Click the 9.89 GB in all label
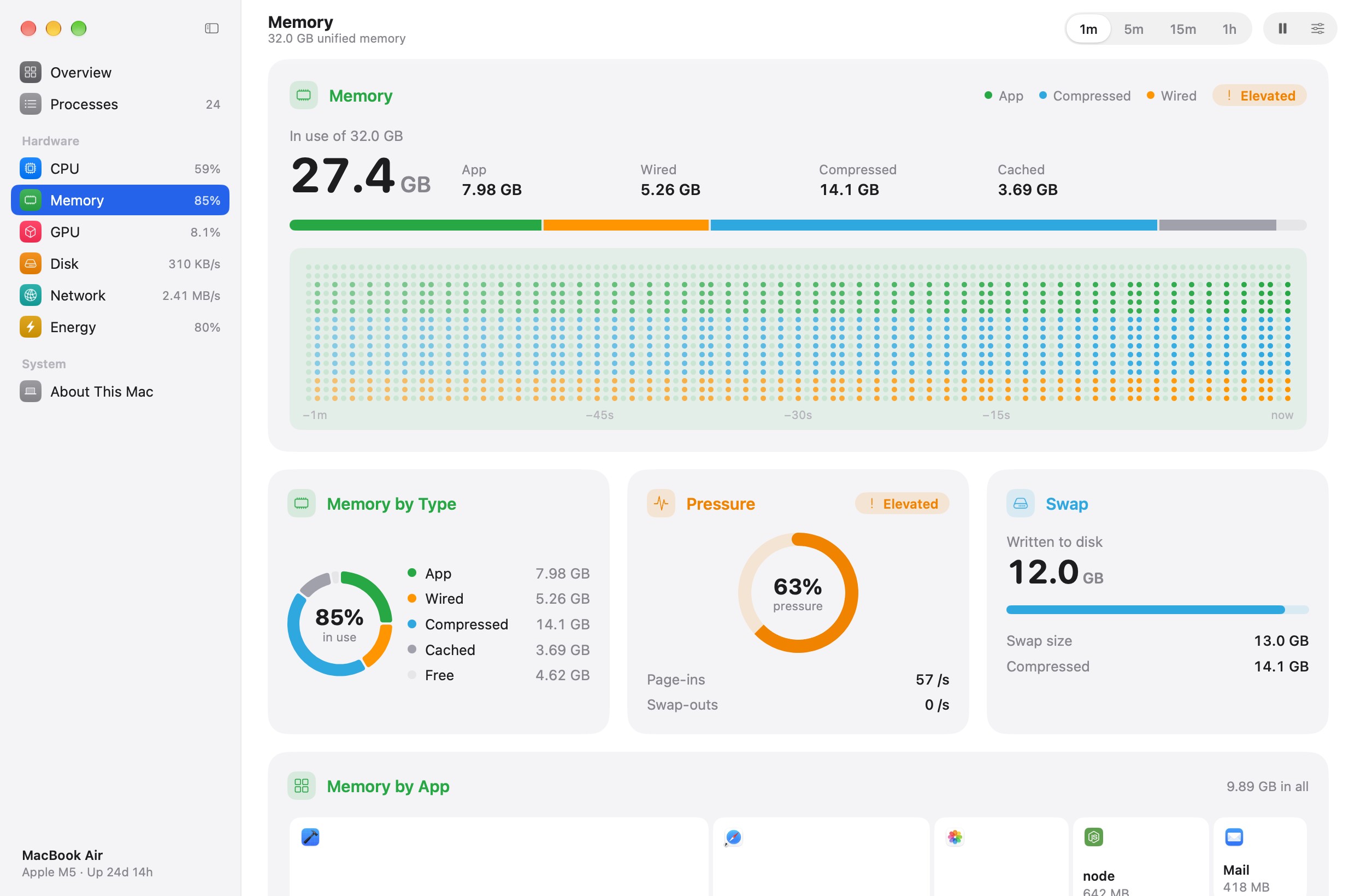 pos(1267,786)
